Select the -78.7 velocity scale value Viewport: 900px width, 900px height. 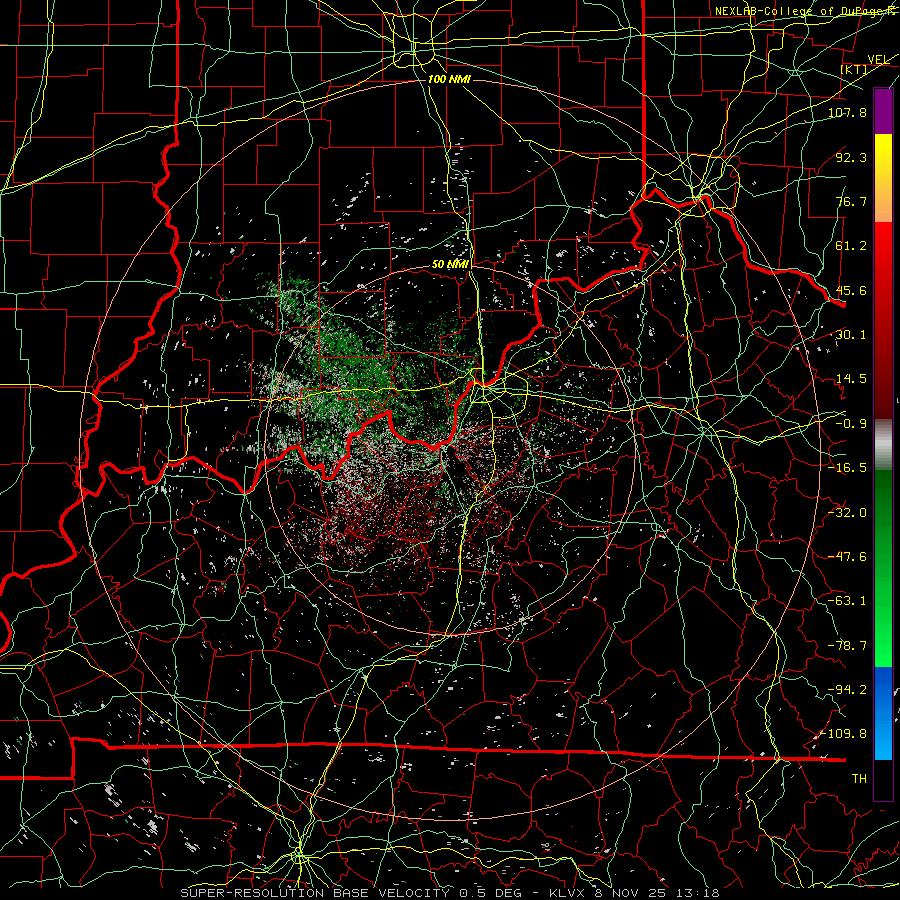pos(847,646)
